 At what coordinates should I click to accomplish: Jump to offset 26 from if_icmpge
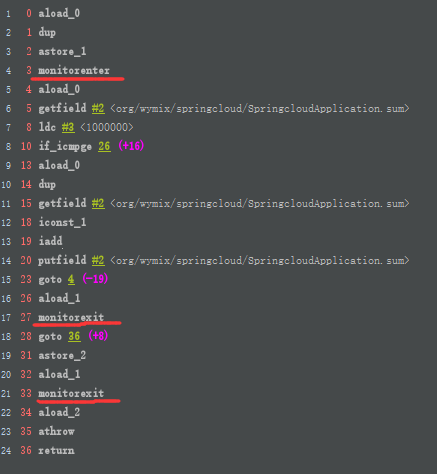pos(104,146)
